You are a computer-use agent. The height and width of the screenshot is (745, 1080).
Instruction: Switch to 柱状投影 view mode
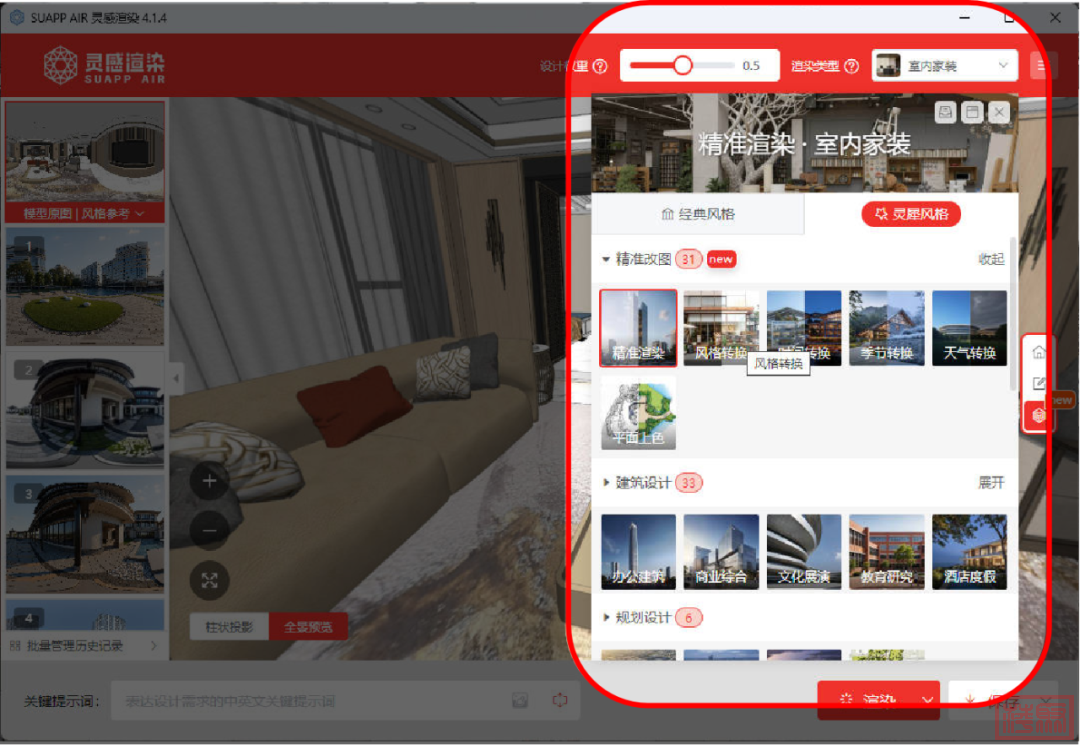coord(229,627)
